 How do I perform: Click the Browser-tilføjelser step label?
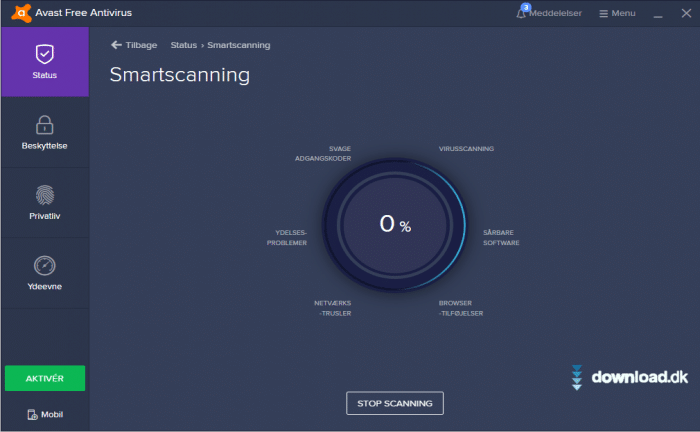pos(461,308)
